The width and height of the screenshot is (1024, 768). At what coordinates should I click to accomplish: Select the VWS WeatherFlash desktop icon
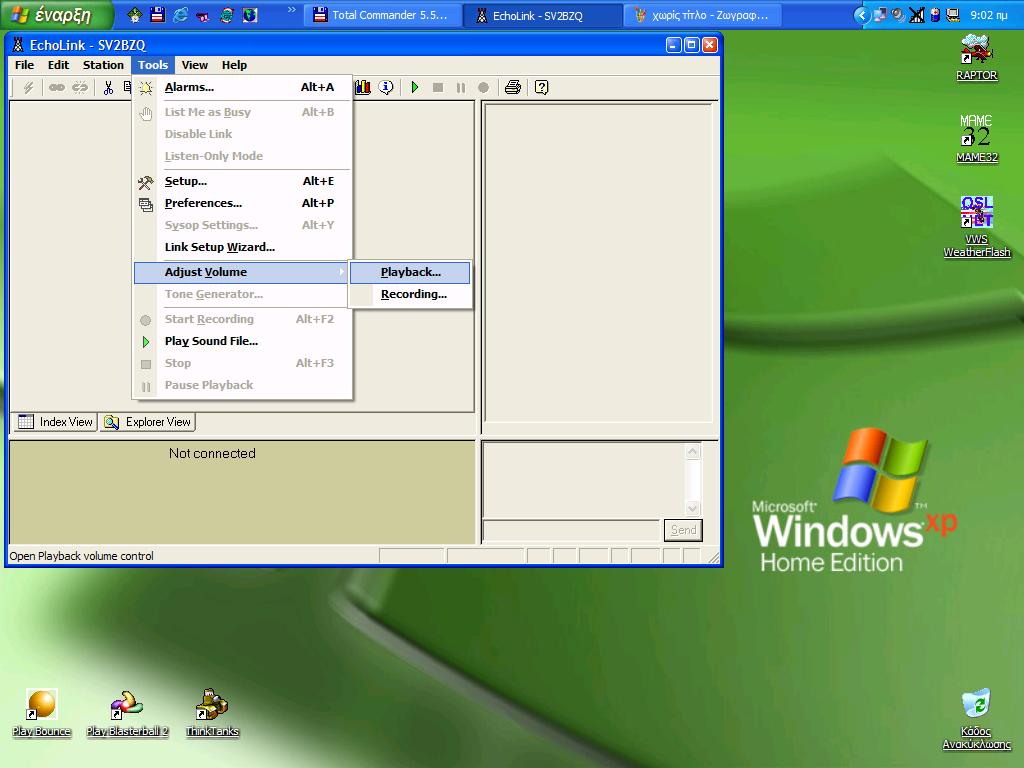[976, 227]
